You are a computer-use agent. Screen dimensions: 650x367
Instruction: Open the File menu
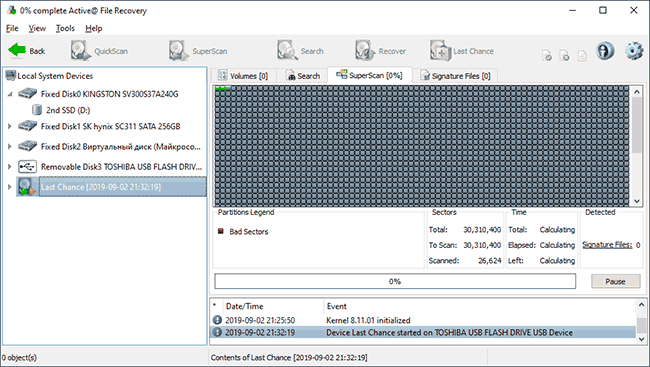point(12,28)
